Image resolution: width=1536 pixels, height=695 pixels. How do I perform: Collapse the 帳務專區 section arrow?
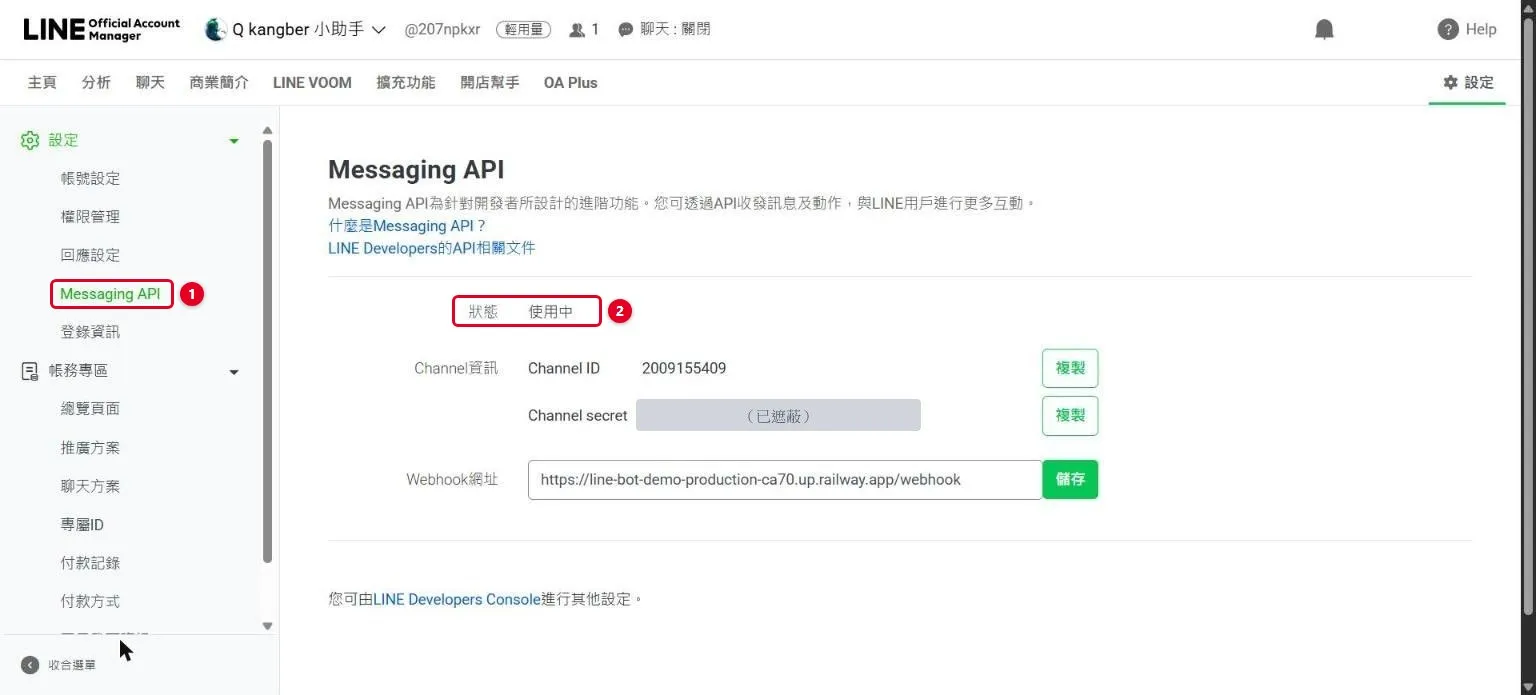(234, 372)
